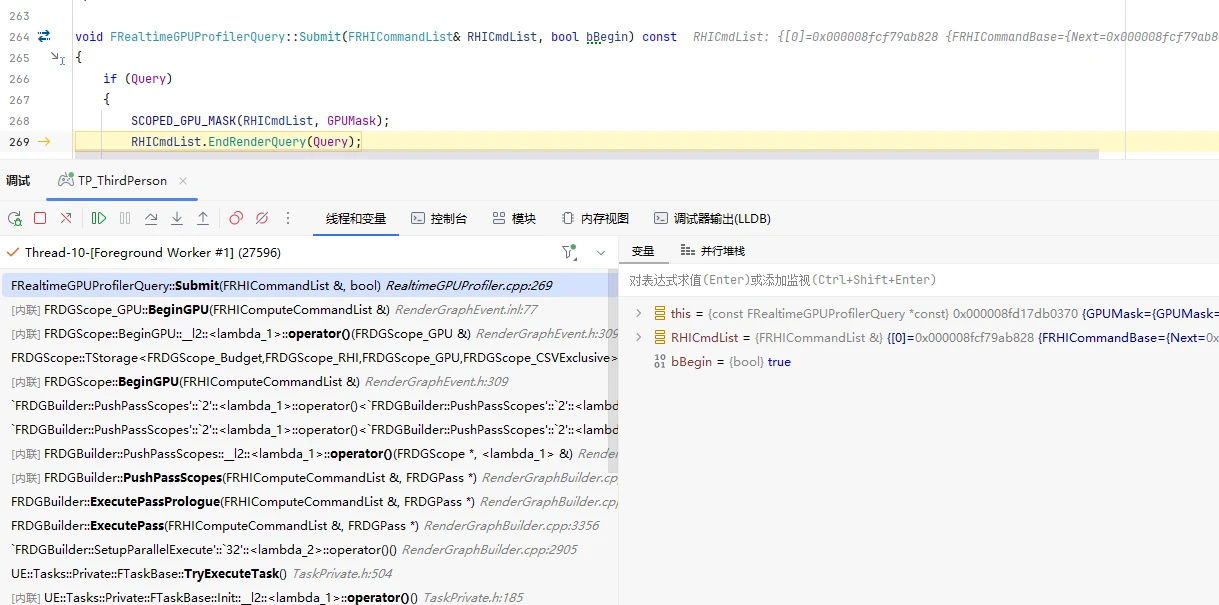The image size is (1219, 605).
Task: Click the overriding method gutter icon on line 264
Action: coord(44,36)
